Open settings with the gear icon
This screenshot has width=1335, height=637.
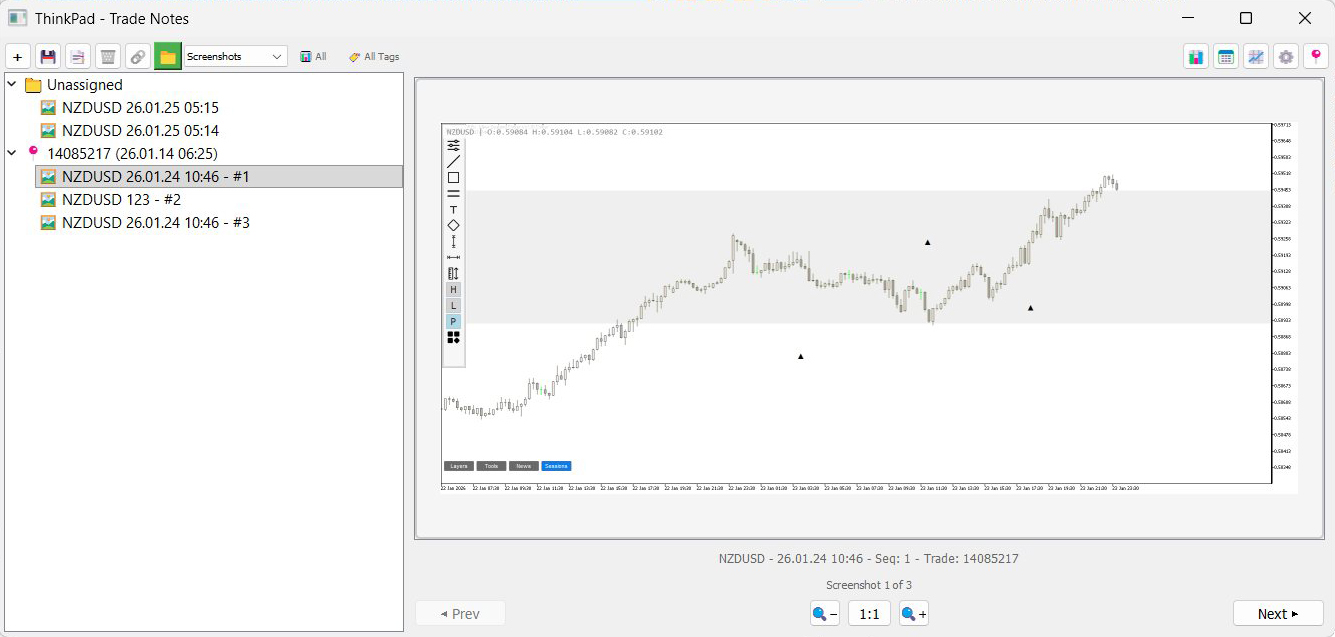point(1286,57)
